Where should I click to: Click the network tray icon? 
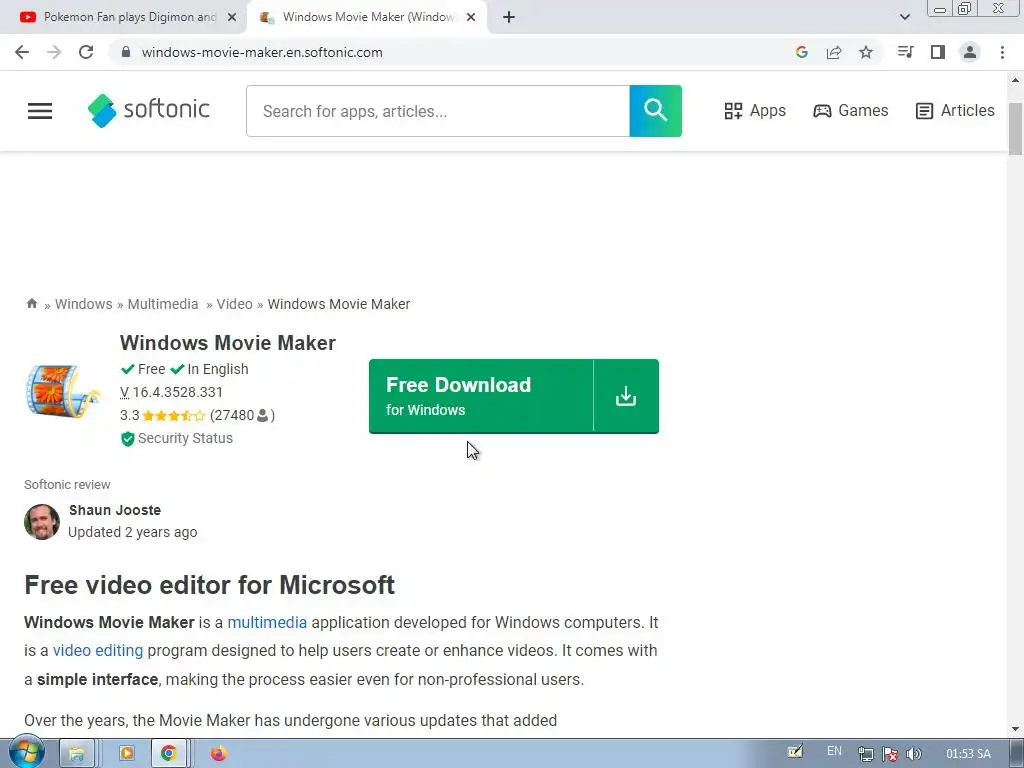coord(866,754)
